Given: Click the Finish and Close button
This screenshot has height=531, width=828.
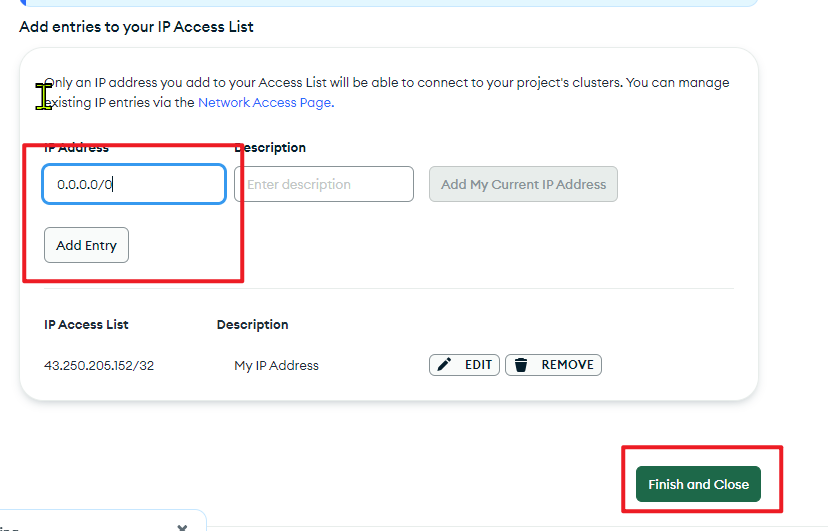Looking at the screenshot, I should tap(698, 484).
